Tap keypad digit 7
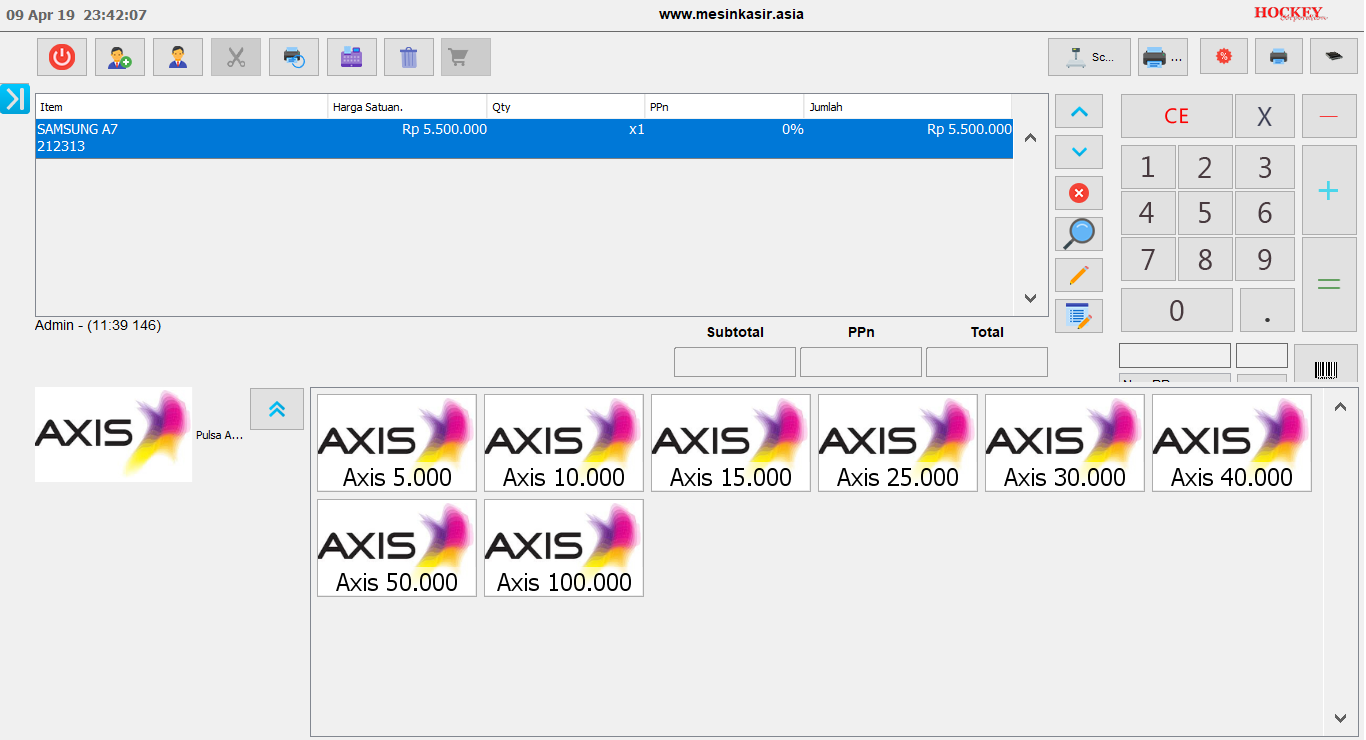 1148,259
